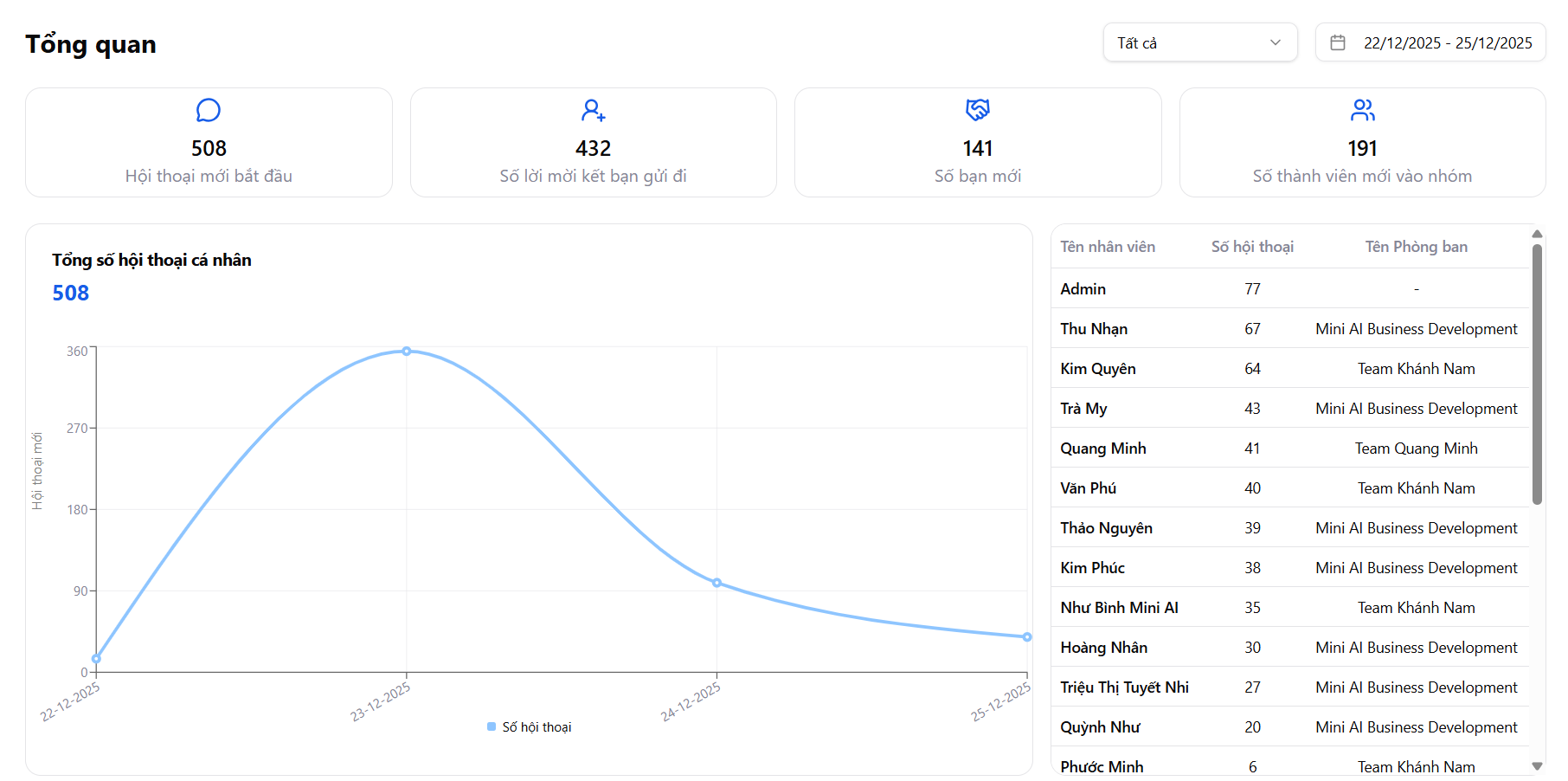The width and height of the screenshot is (1568, 781).
Task: Click the calendar icon in date range
Action: point(1338,42)
